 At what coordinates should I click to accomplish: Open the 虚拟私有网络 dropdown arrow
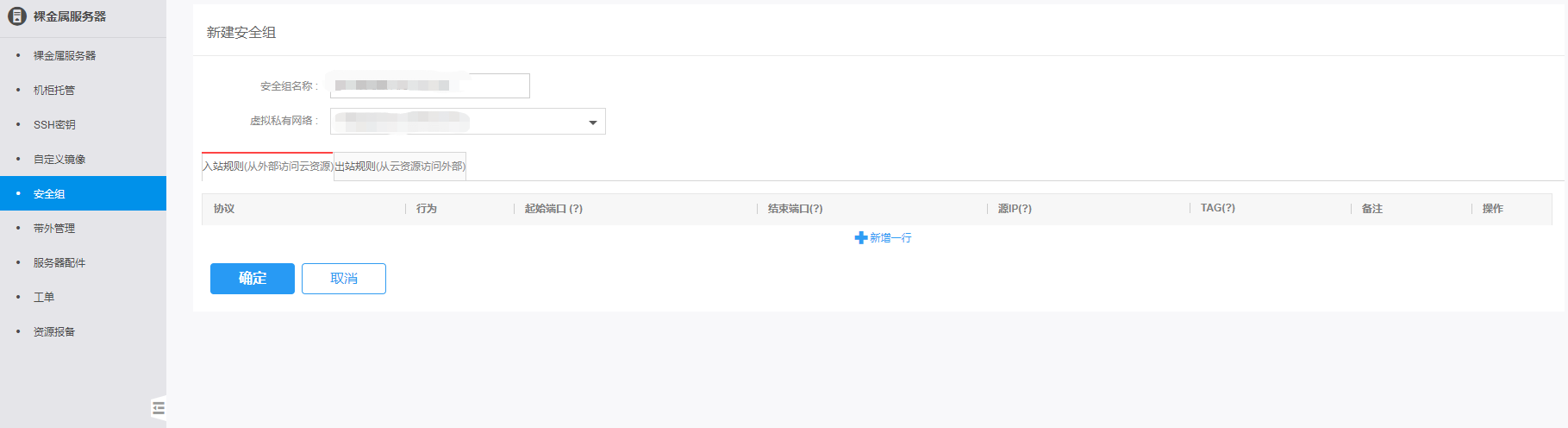[x=593, y=123]
